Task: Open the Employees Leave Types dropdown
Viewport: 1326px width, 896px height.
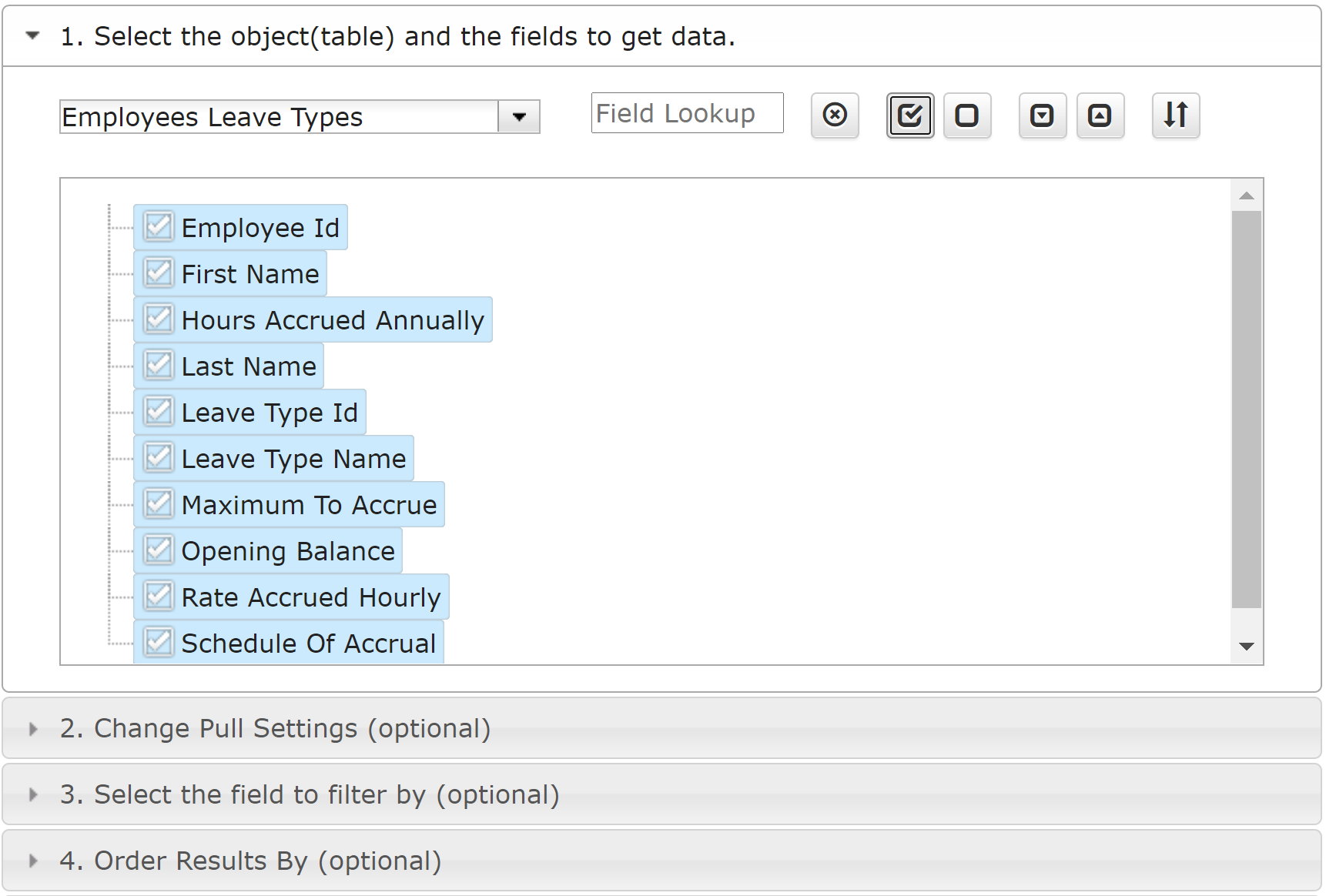Action: click(519, 117)
